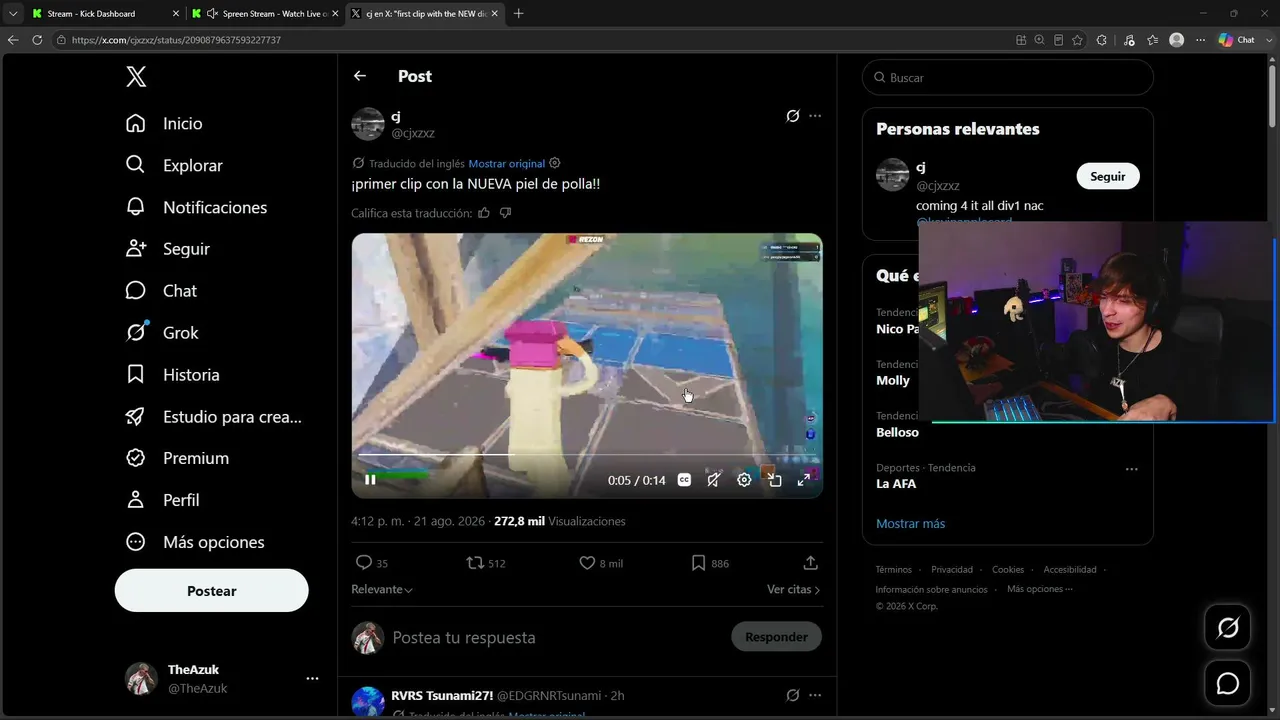
Task: Open the 272,8 mil Visualizaciones link
Action: pos(560,521)
